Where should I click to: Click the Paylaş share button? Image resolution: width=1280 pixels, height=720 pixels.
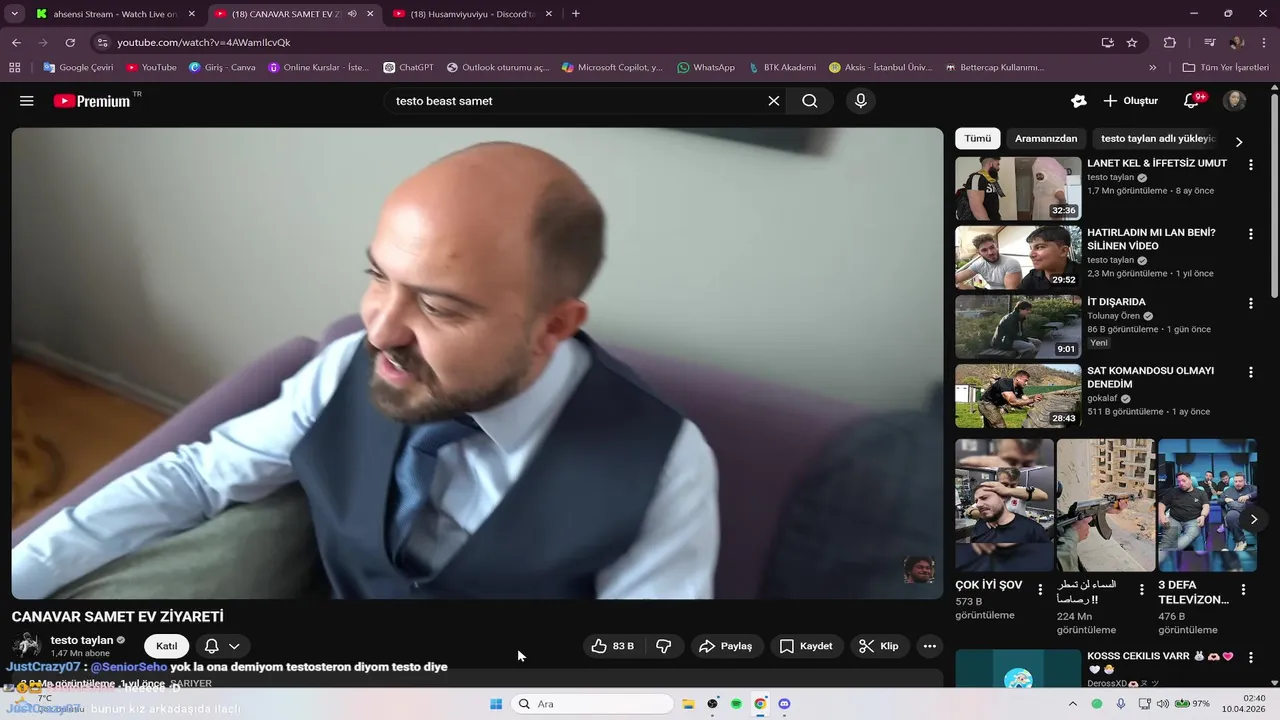(x=726, y=646)
